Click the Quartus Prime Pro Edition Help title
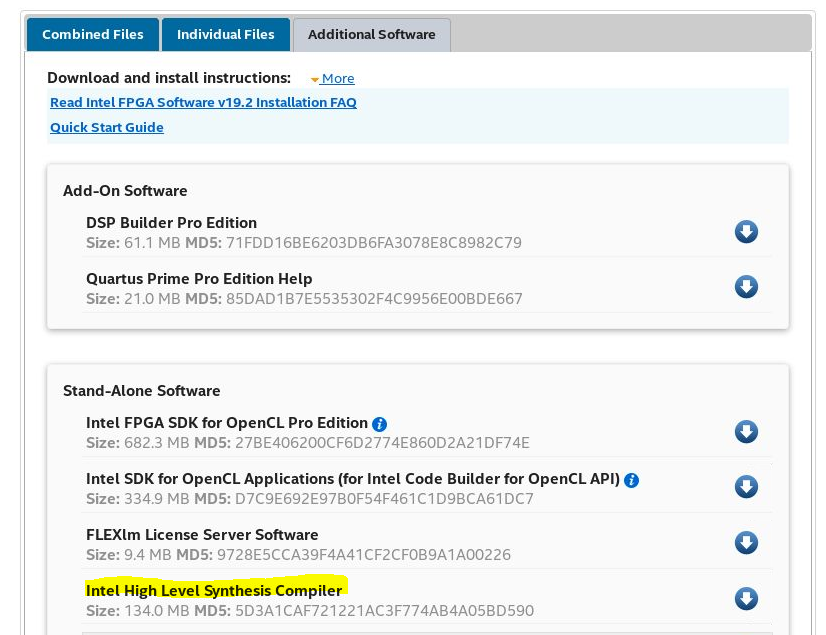Screen dimensions: 826x635 click(x=199, y=279)
